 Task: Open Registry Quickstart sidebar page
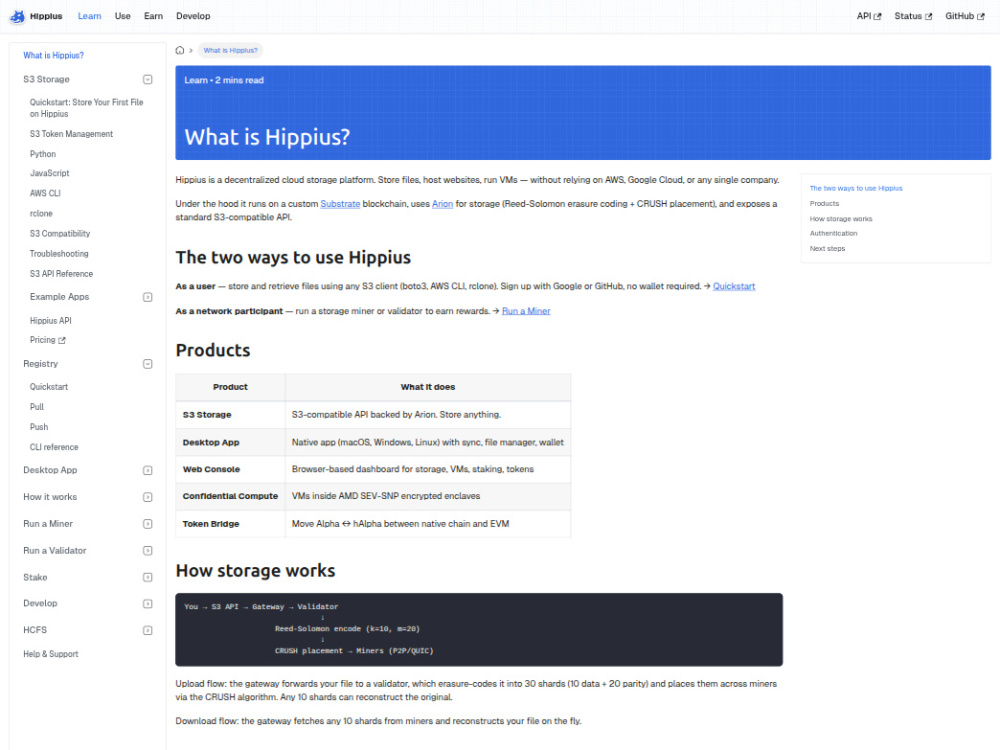(48, 387)
